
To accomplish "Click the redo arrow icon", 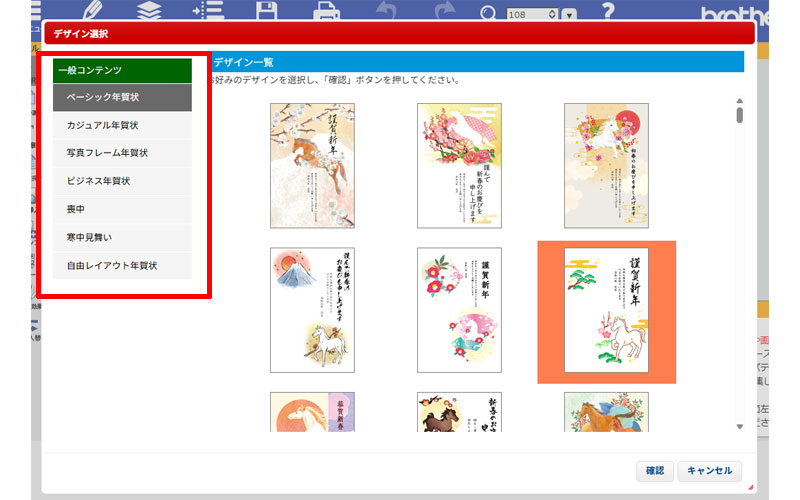I will [x=441, y=12].
